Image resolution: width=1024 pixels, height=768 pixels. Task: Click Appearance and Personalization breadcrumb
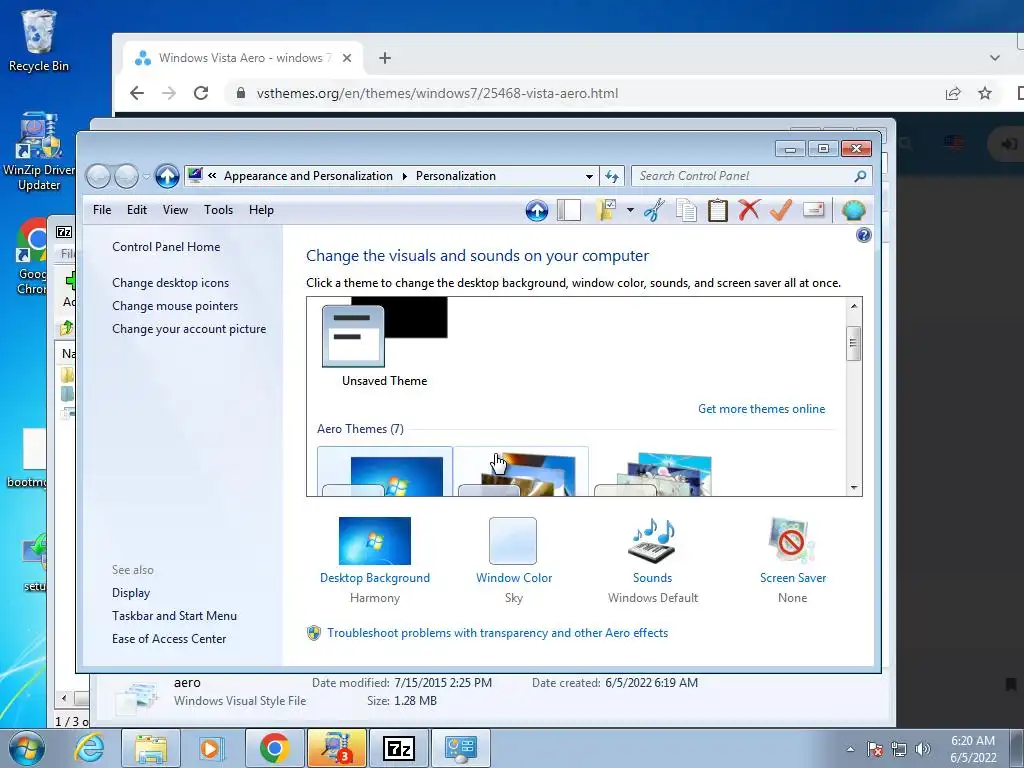point(308,176)
